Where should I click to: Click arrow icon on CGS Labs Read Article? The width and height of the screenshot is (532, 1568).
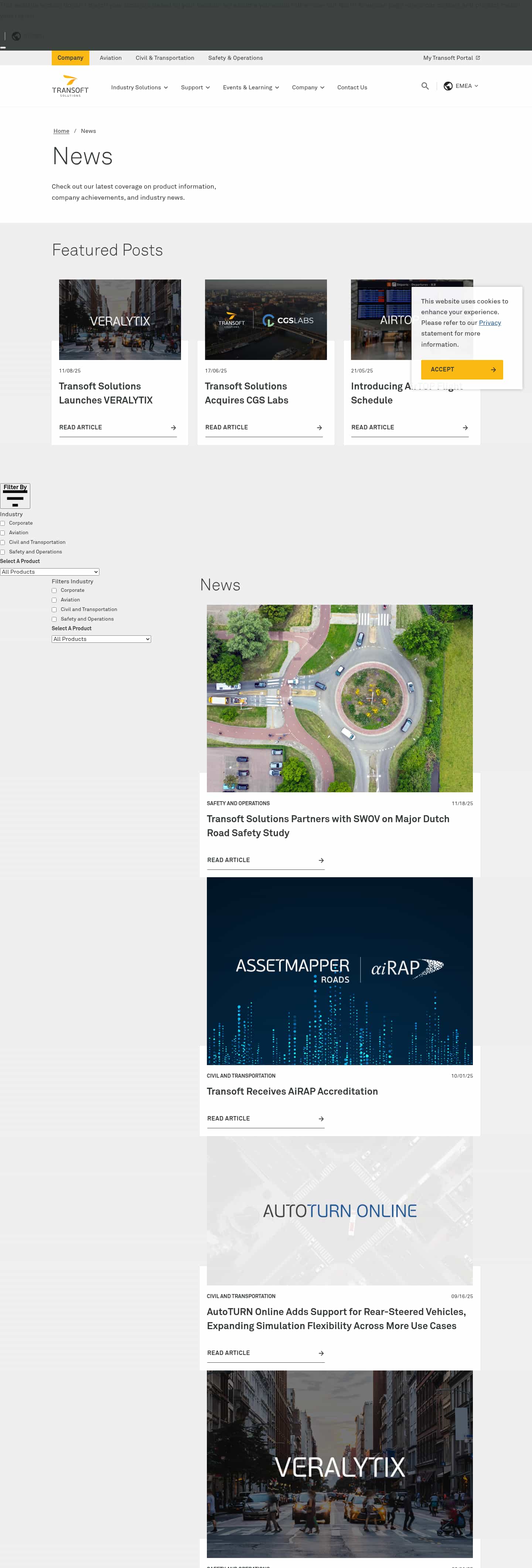pyautogui.click(x=319, y=428)
